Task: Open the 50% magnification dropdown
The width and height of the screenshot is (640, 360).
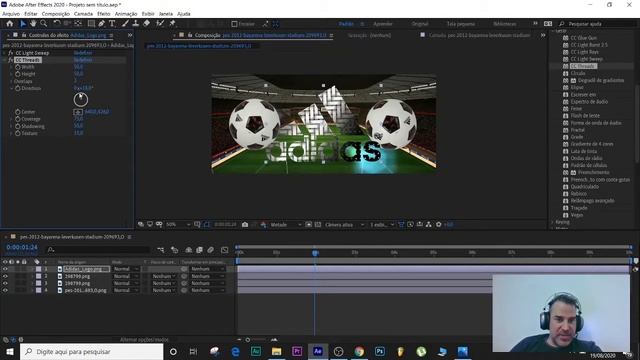Action: [x=178, y=224]
